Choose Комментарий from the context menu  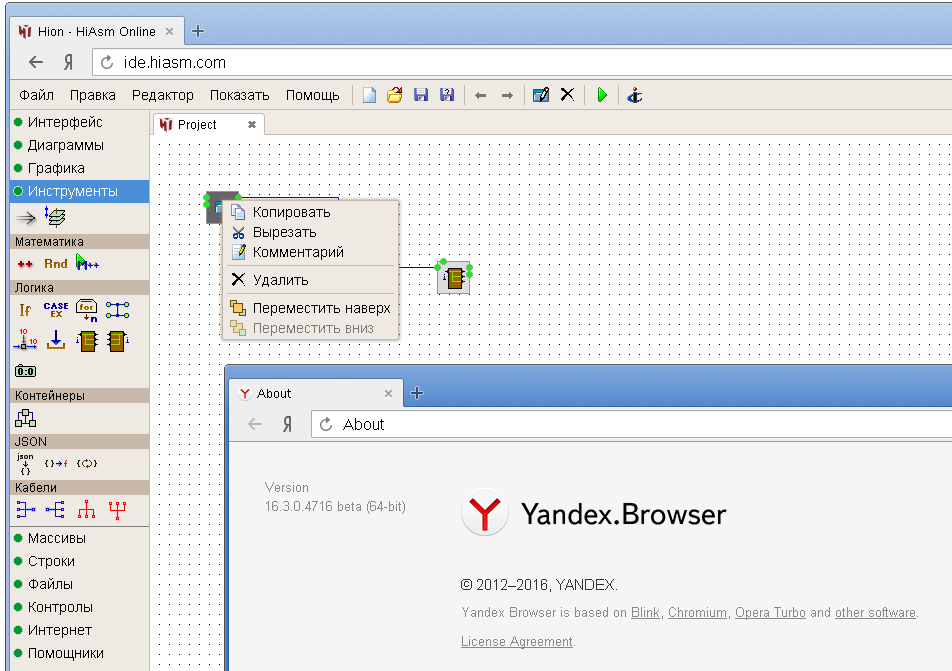311,252
